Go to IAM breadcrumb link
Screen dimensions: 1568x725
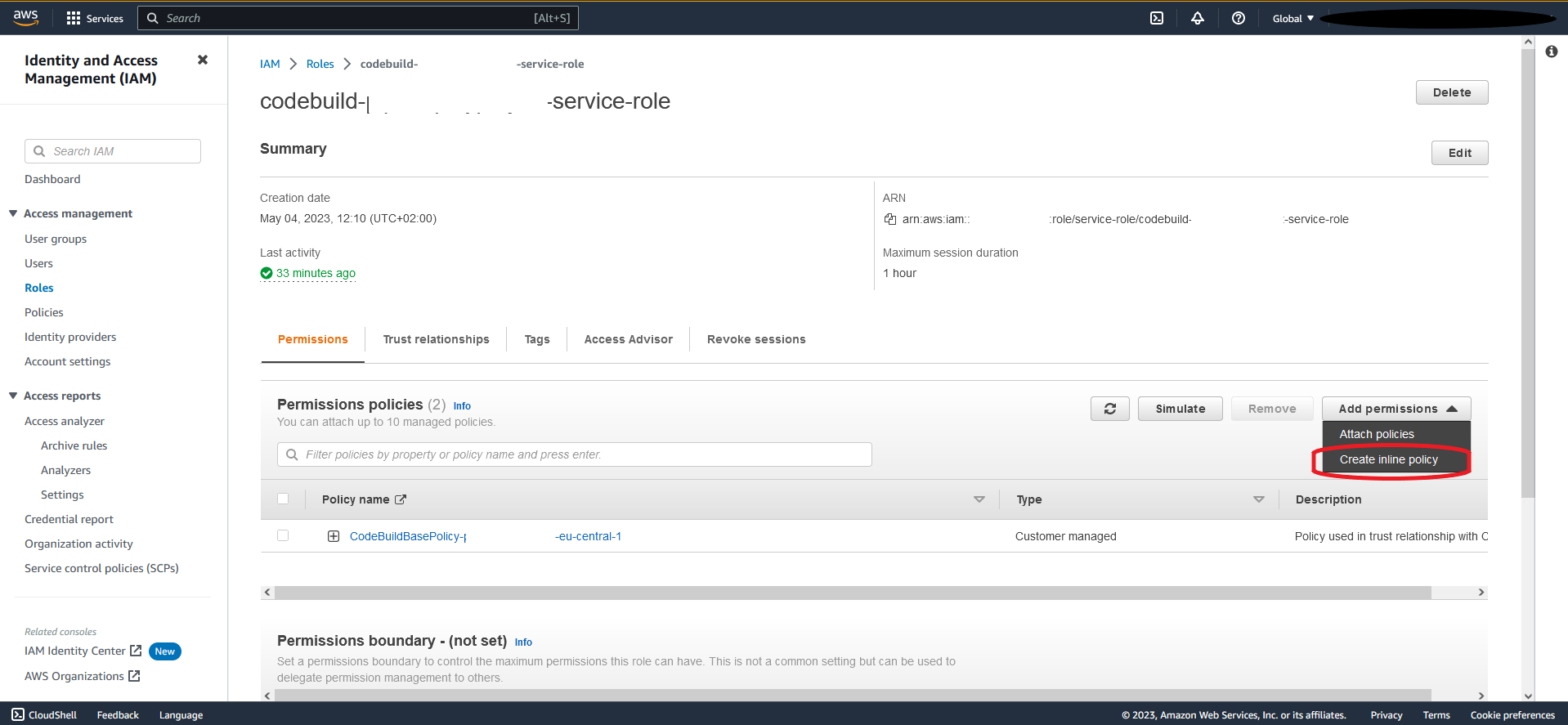(270, 64)
